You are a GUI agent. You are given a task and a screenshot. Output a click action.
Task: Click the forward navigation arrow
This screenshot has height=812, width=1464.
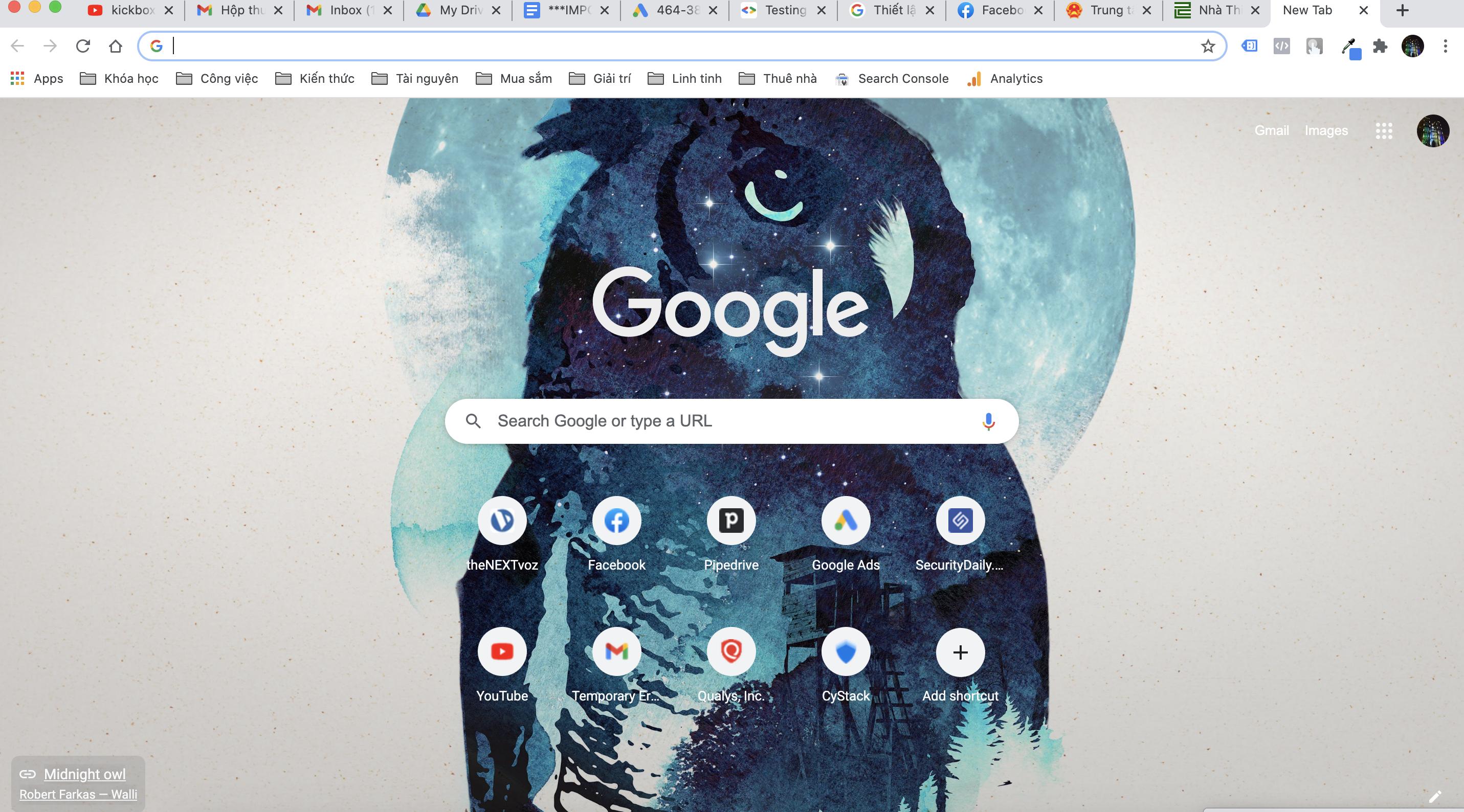pyautogui.click(x=50, y=46)
